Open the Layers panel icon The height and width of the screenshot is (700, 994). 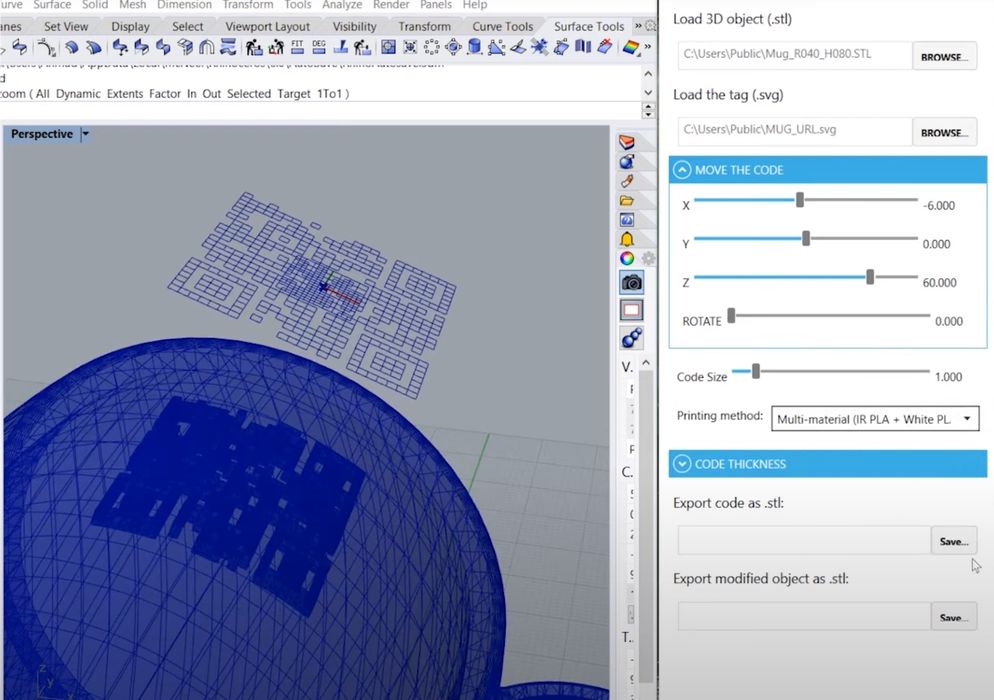(x=627, y=143)
